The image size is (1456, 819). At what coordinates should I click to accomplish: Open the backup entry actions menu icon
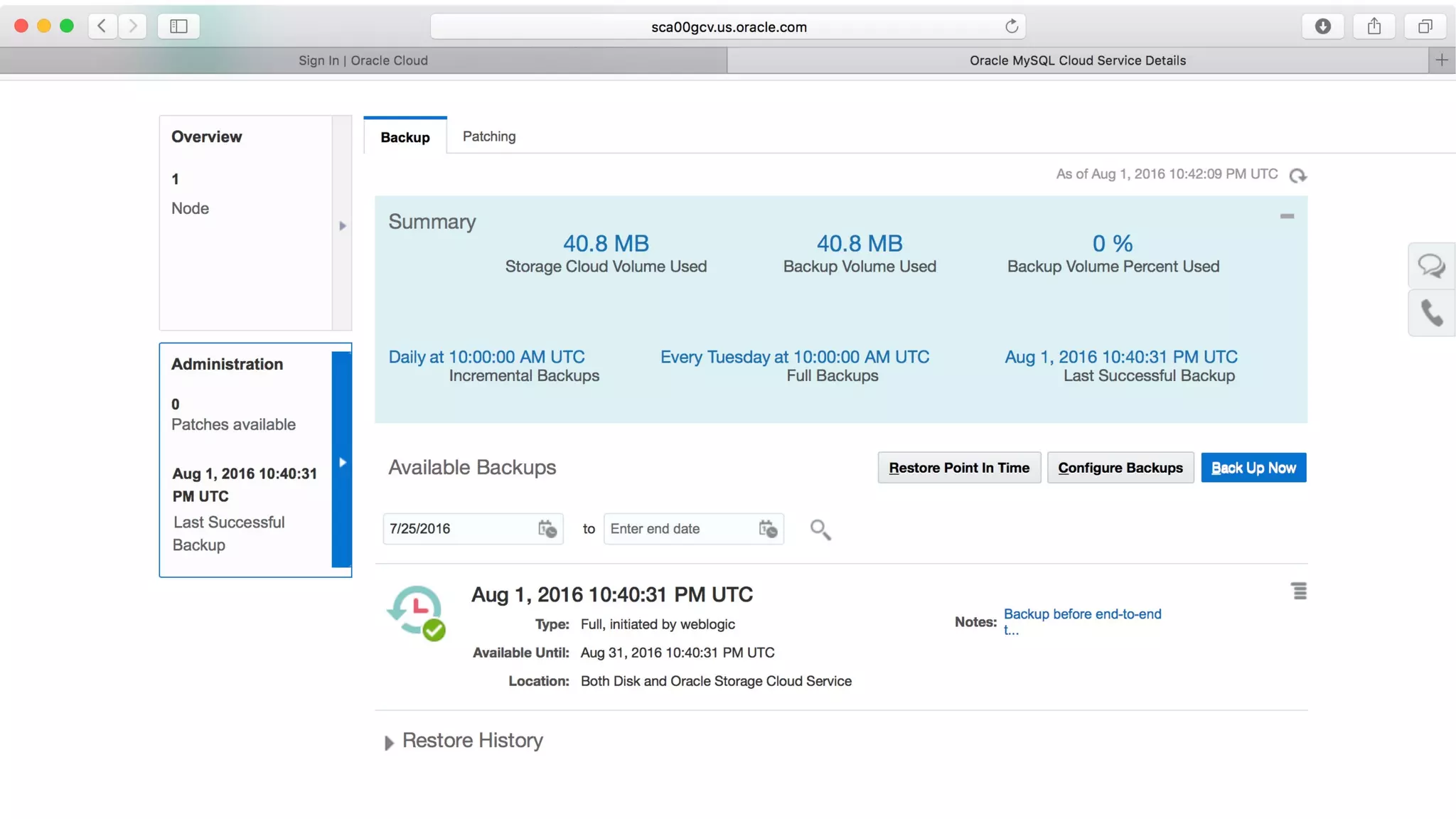1299,591
